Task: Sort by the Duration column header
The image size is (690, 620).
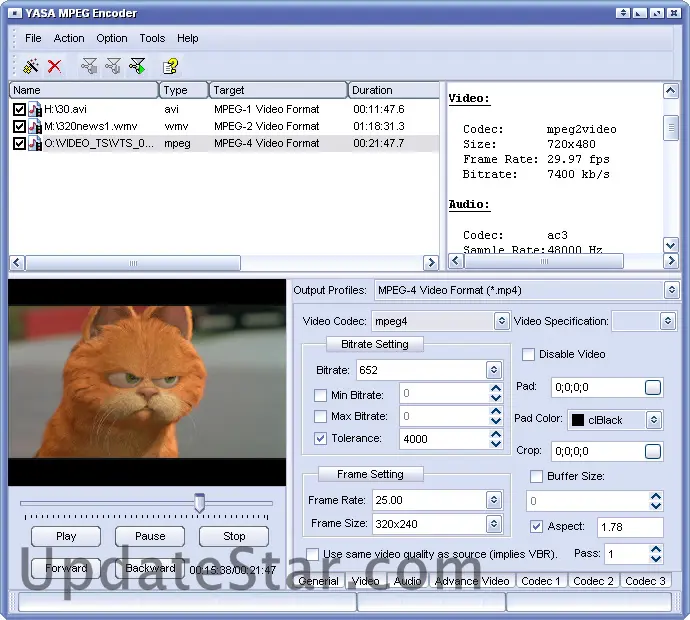Action: click(393, 90)
